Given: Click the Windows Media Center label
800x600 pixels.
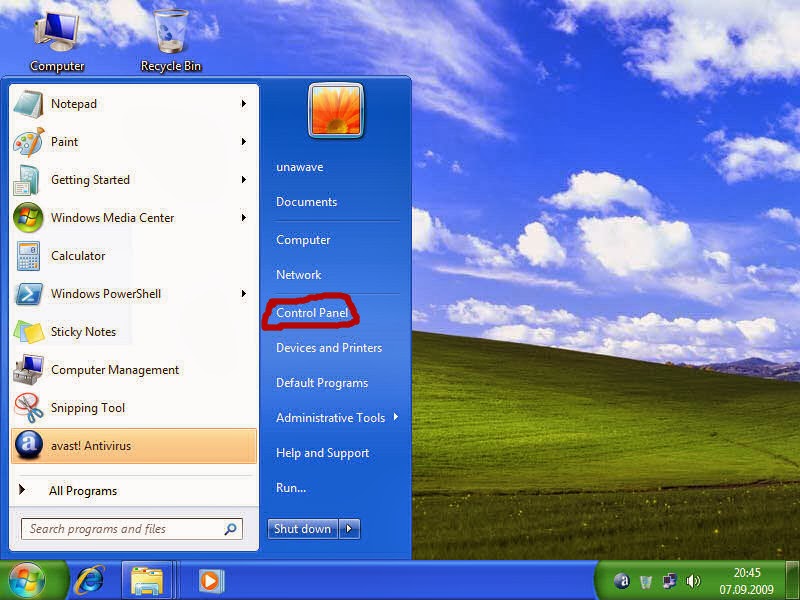Looking at the screenshot, I should (x=112, y=218).
